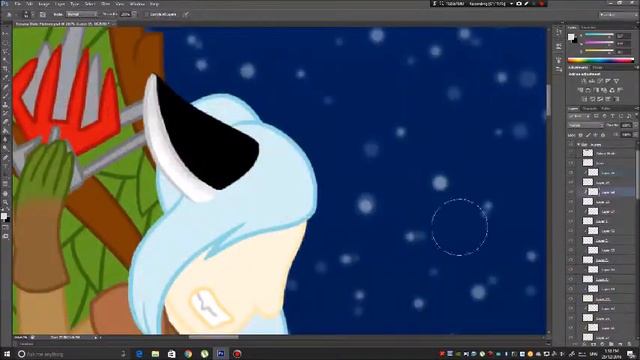Select the Spot Healing Brush tool

5,87
